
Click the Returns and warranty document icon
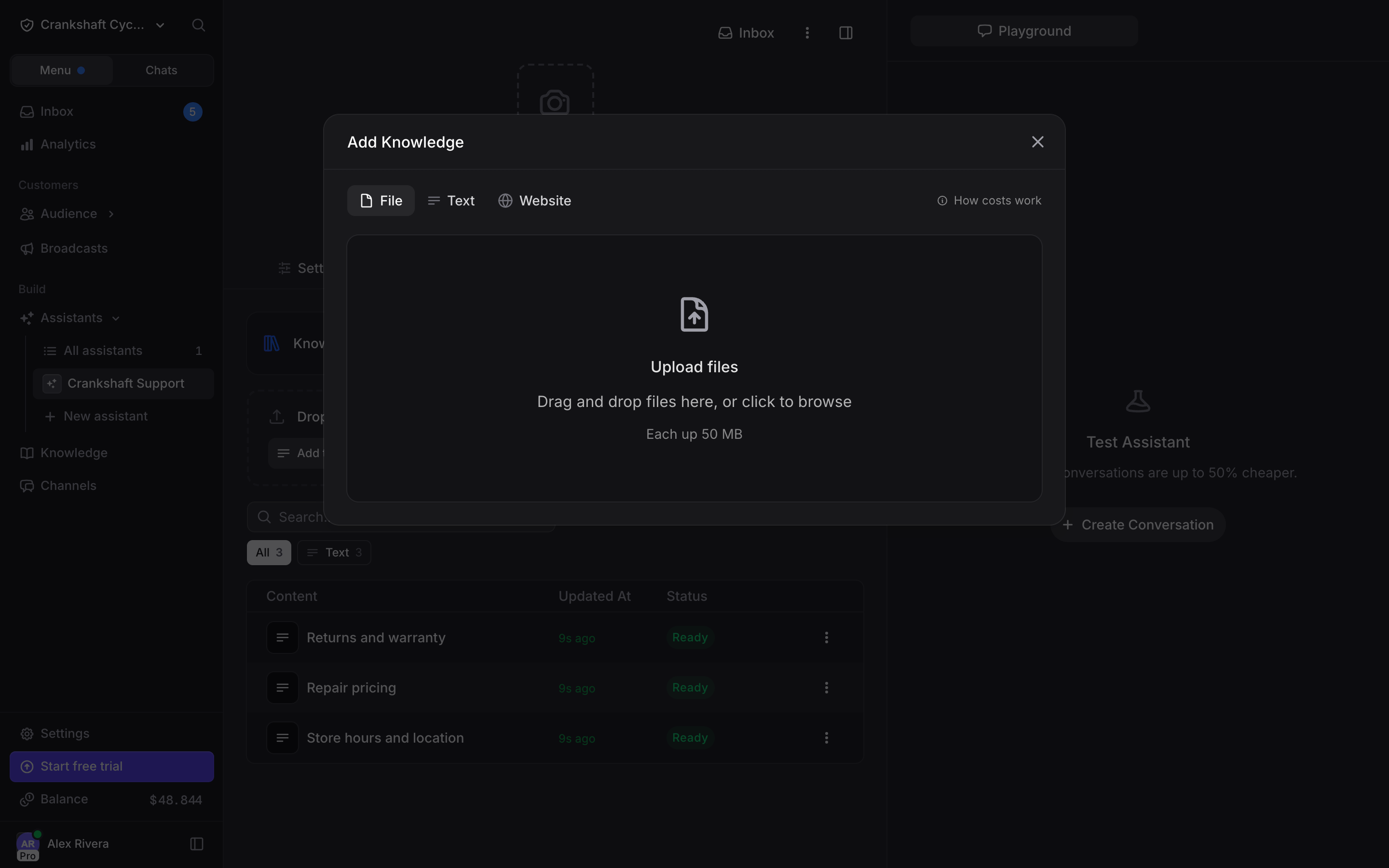pos(283,638)
